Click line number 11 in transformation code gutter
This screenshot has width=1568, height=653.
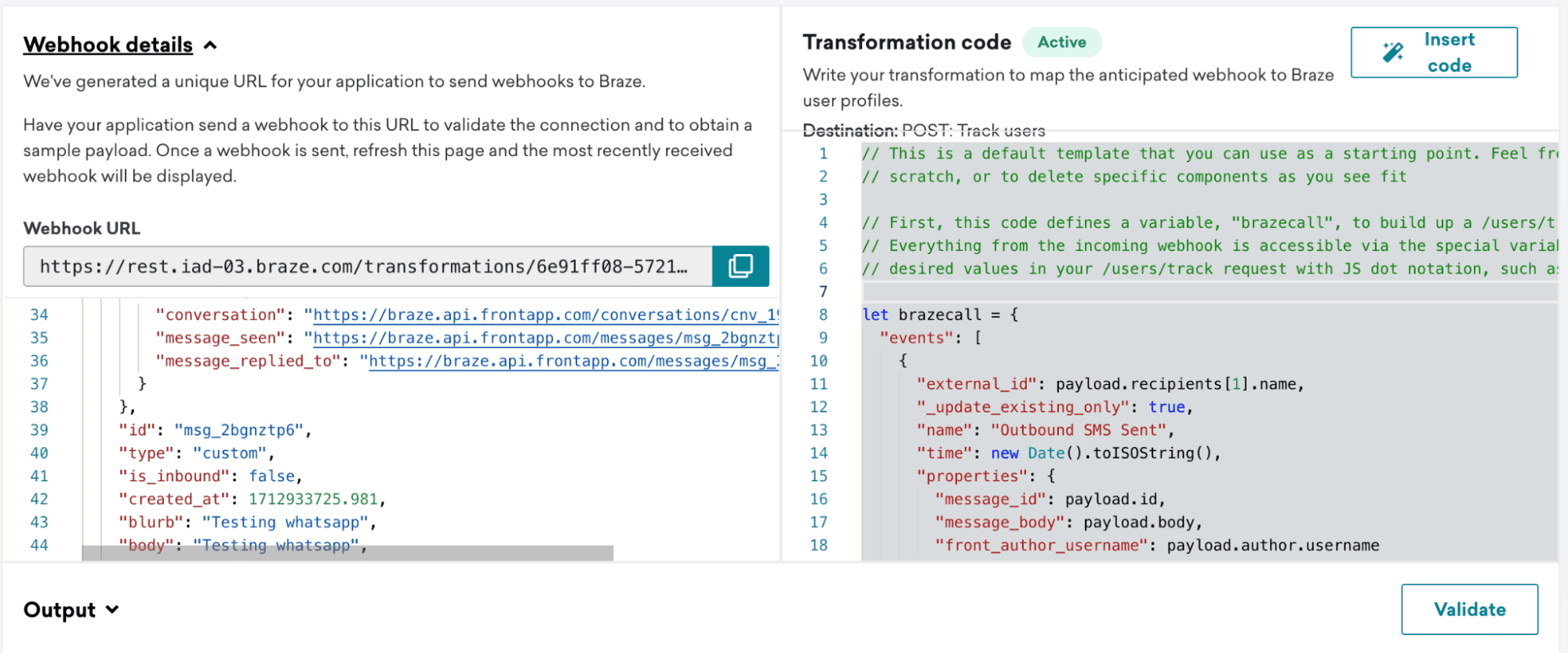pyautogui.click(x=818, y=384)
